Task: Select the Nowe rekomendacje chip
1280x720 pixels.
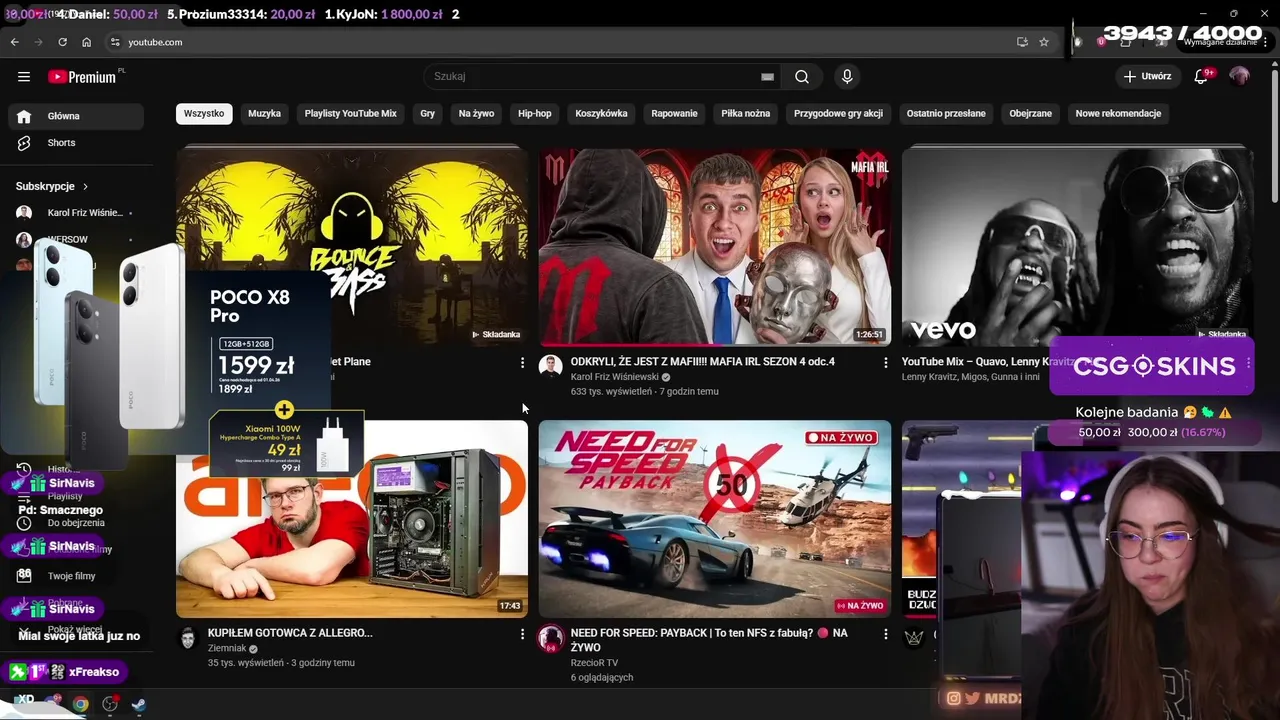Action: coord(1118,114)
